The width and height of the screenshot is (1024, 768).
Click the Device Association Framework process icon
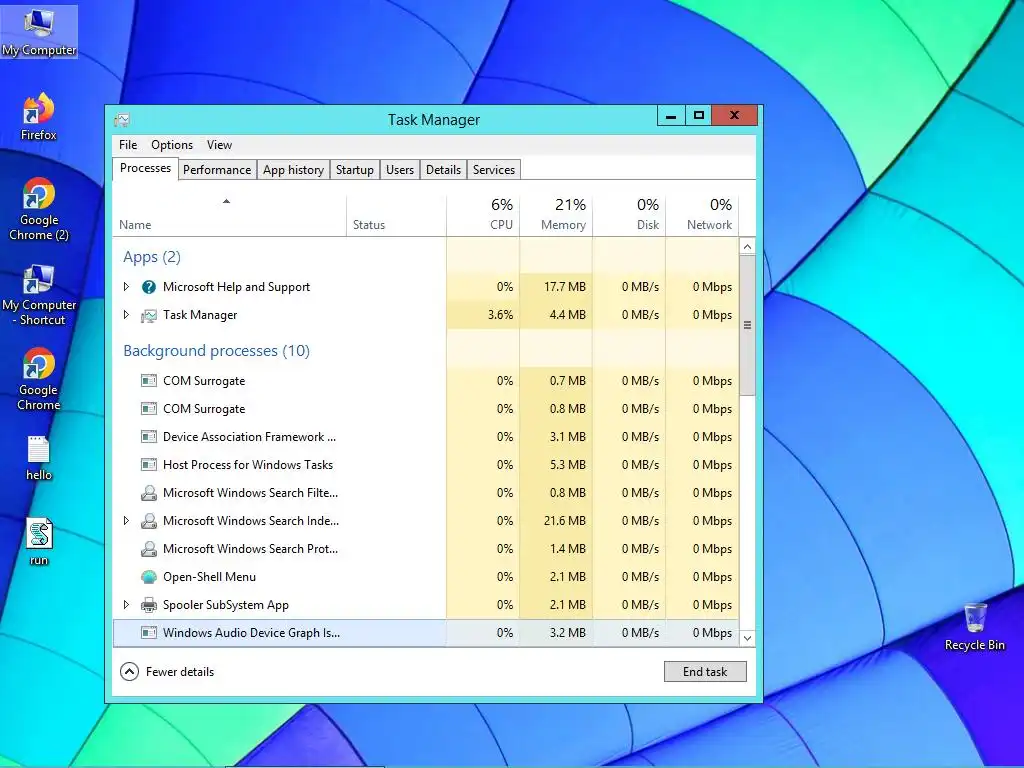coord(149,437)
